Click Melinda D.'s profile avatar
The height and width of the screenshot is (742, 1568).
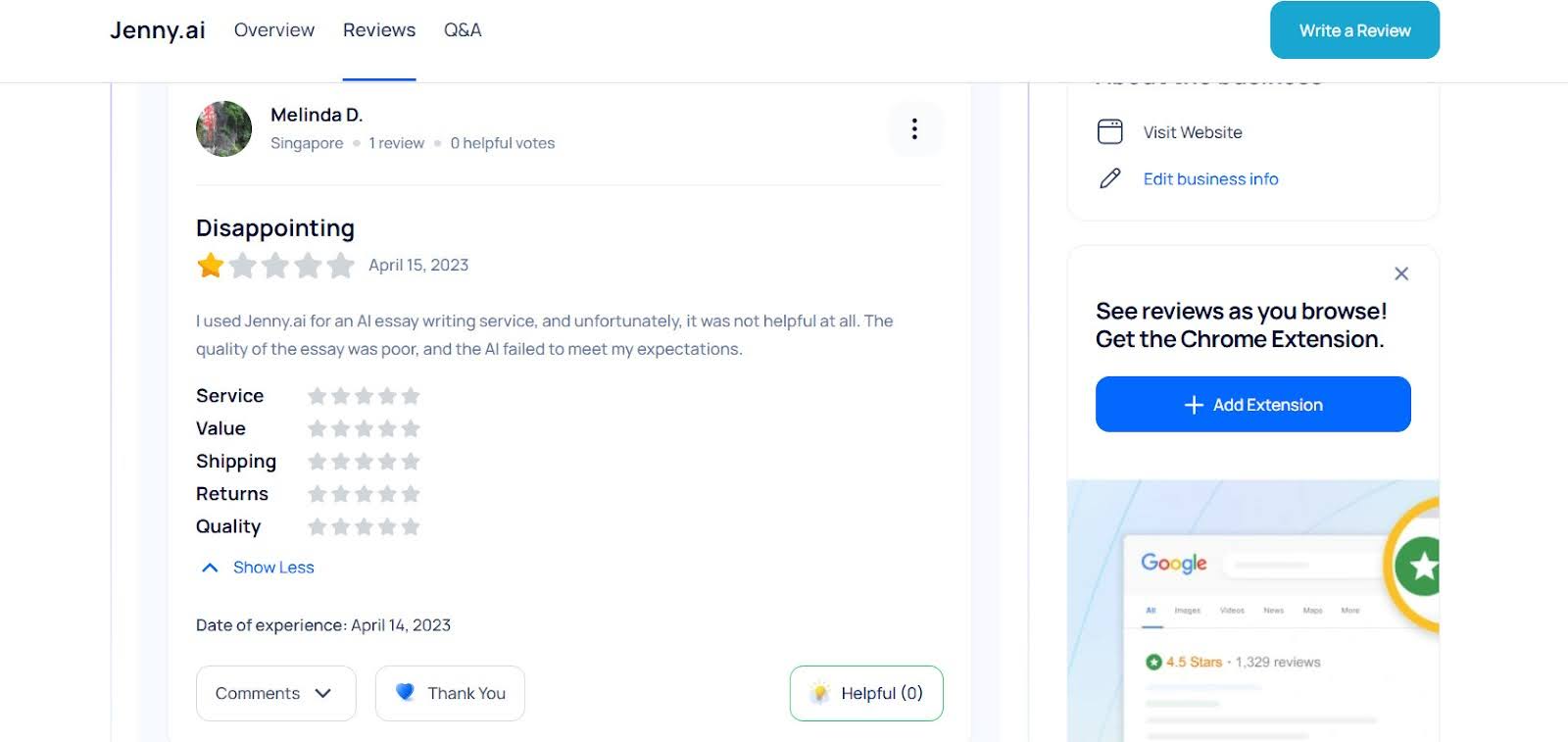coord(222,128)
